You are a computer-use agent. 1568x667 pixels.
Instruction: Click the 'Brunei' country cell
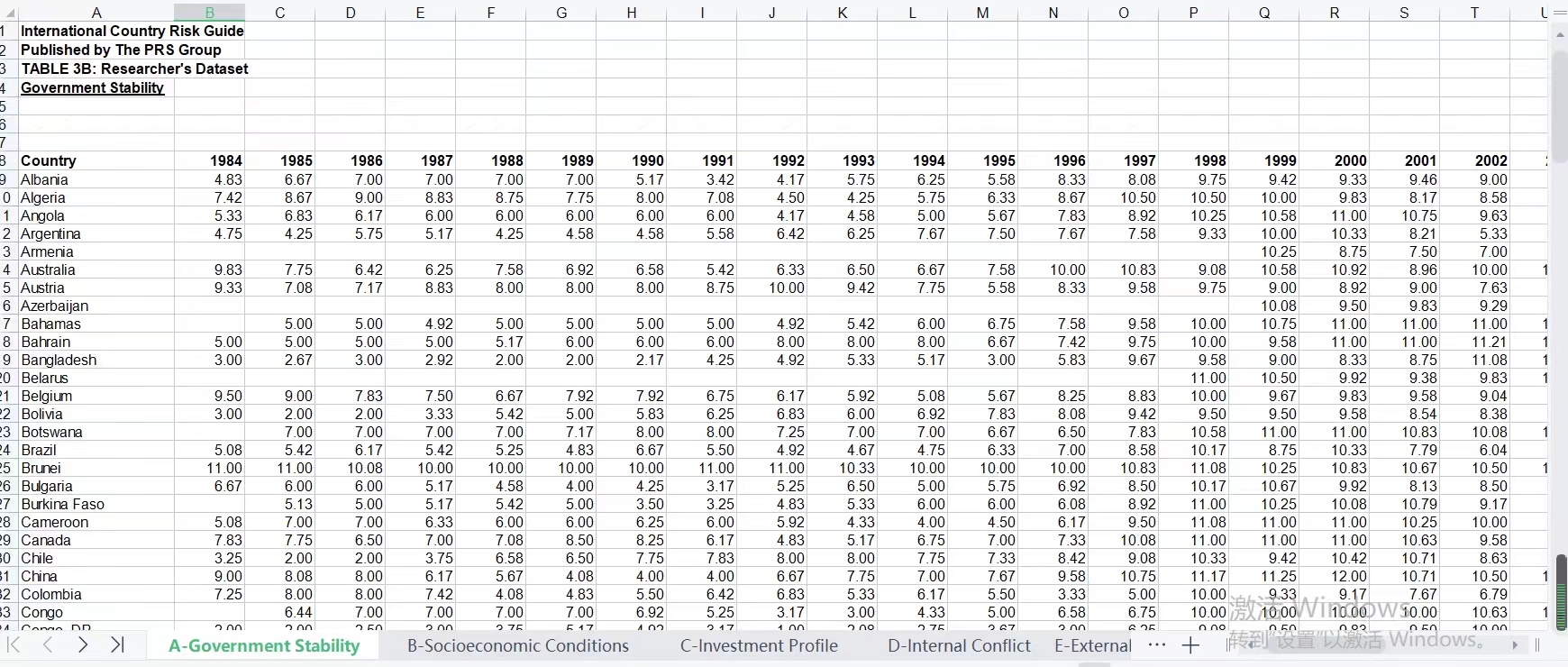(x=96, y=468)
